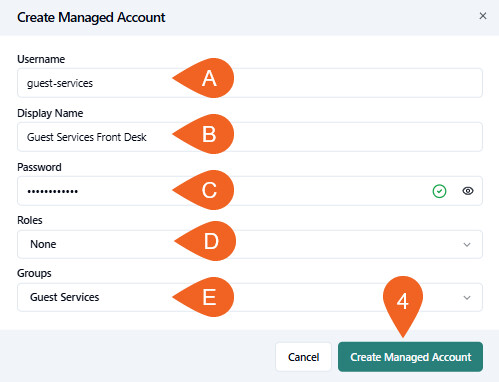Open the Groups dropdown showing Guest Services
The height and width of the screenshot is (382, 499).
(250, 297)
